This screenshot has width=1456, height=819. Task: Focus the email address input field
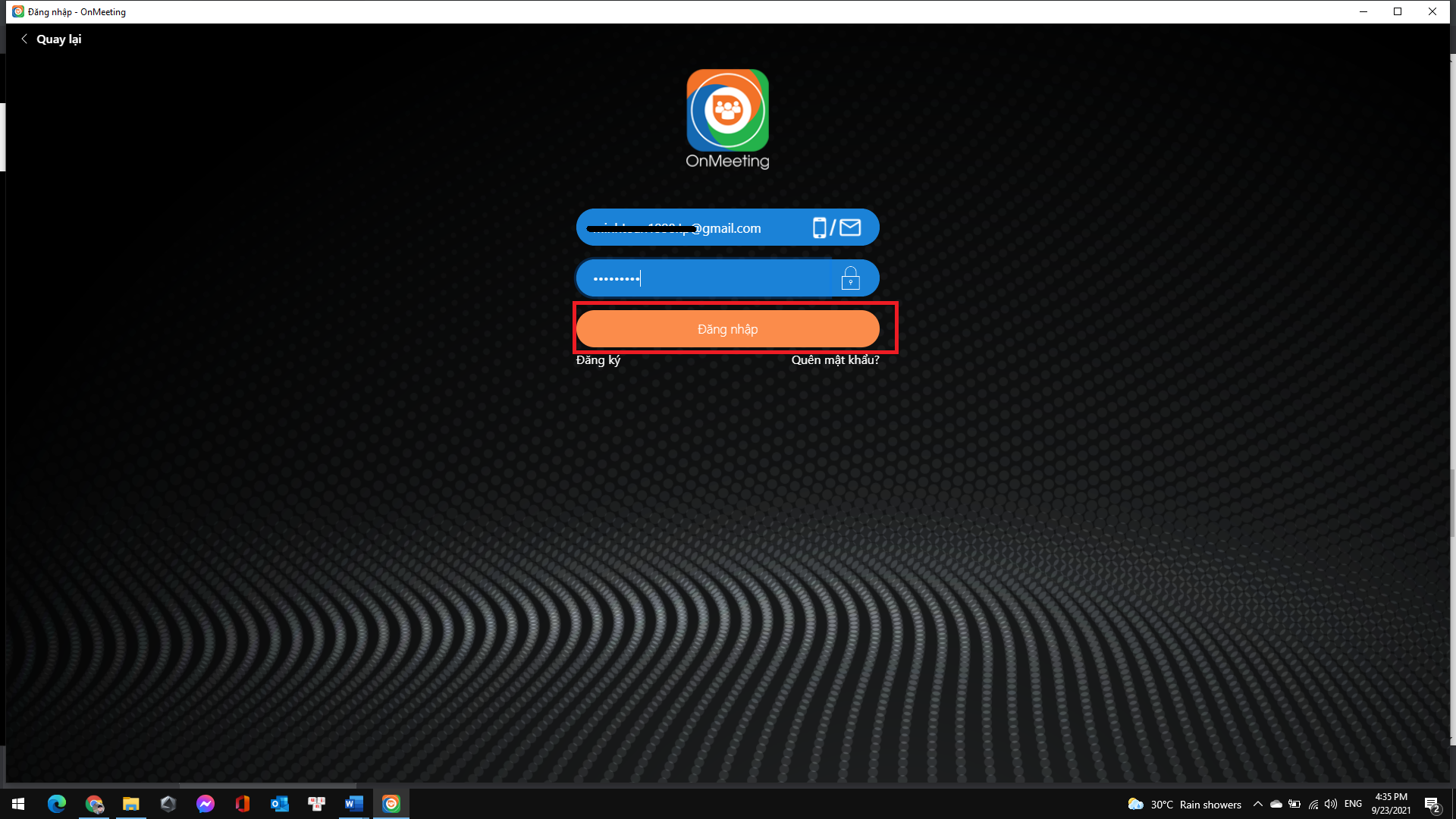tap(727, 227)
